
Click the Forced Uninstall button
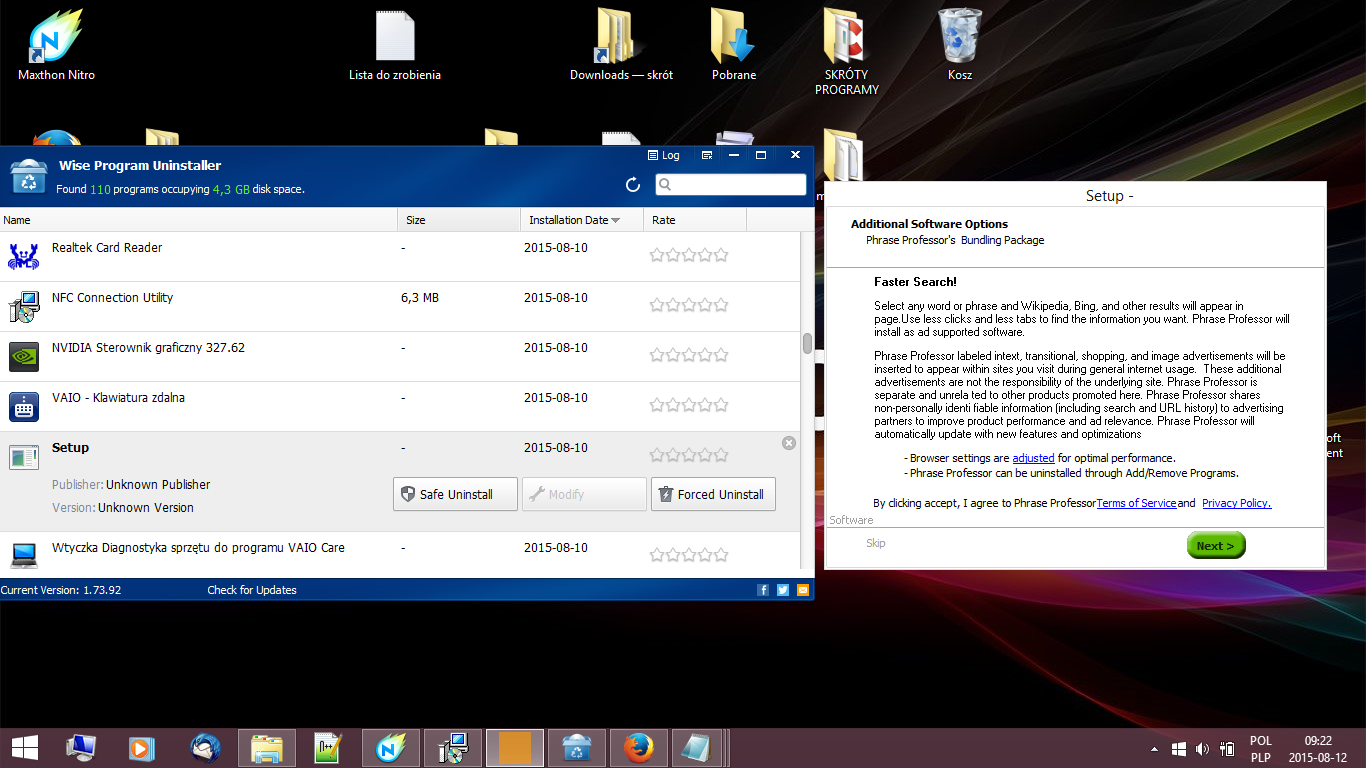click(712, 494)
